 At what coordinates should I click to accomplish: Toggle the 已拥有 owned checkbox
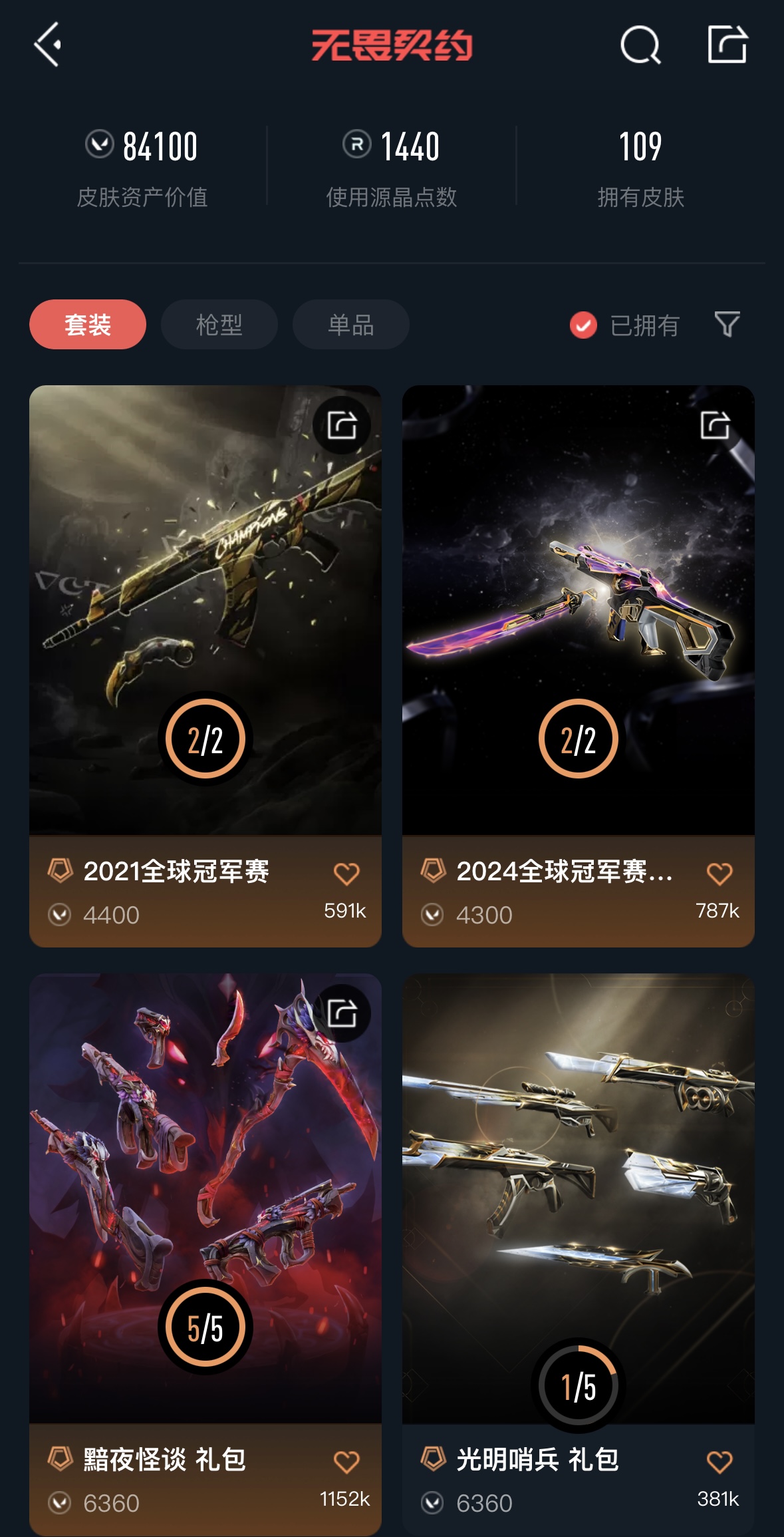tap(583, 325)
